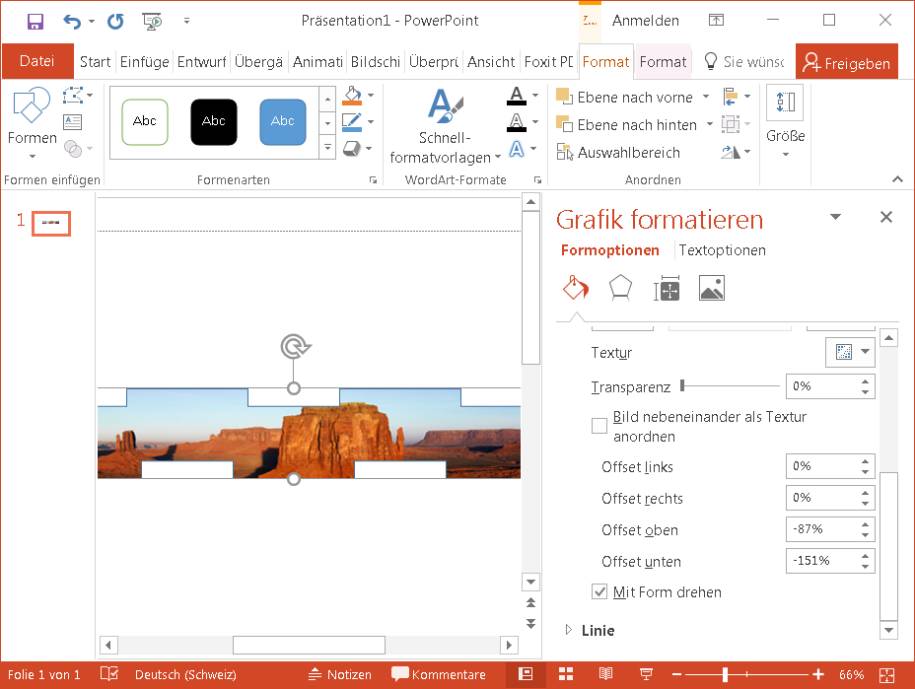Click the Undo arrow icon
Image resolution: width=915 pixels, height=689 pixels.
tap(72, 21)
